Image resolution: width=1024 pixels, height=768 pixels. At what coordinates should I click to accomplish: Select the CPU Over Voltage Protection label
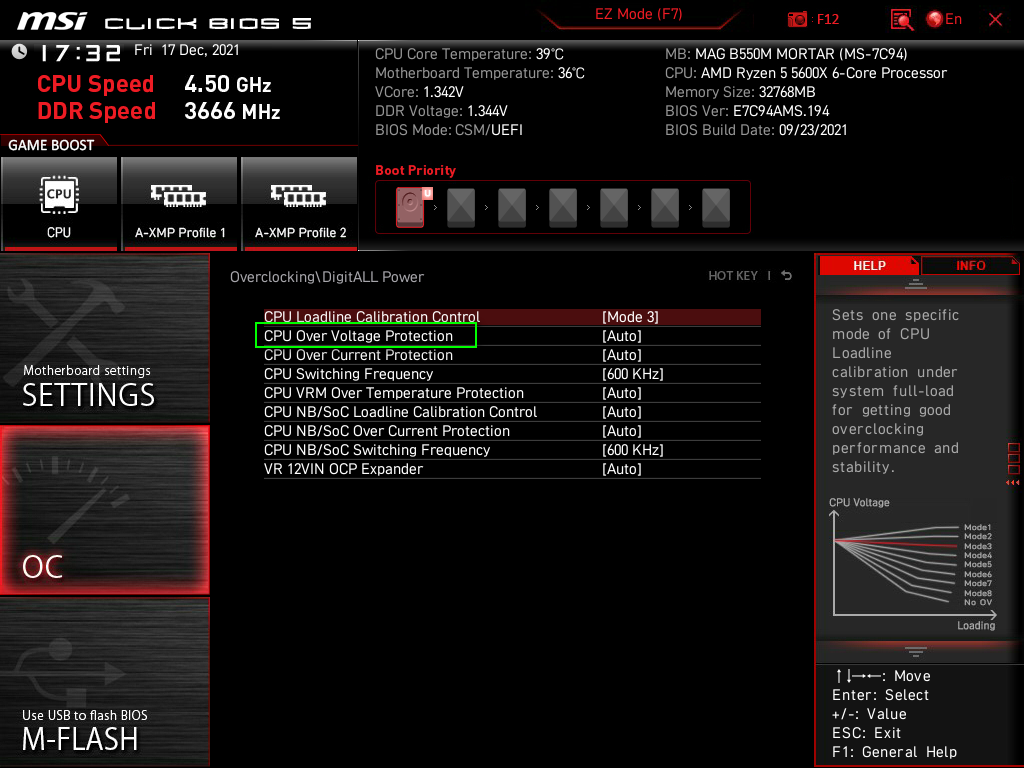358,336
